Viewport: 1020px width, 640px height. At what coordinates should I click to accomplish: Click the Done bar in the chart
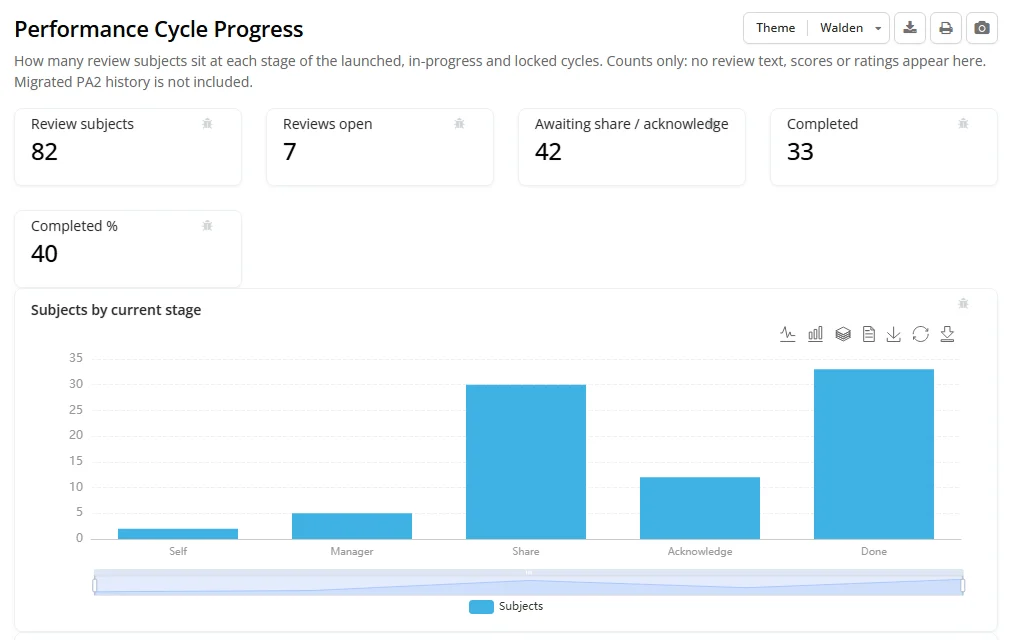(x=874, y=454)
